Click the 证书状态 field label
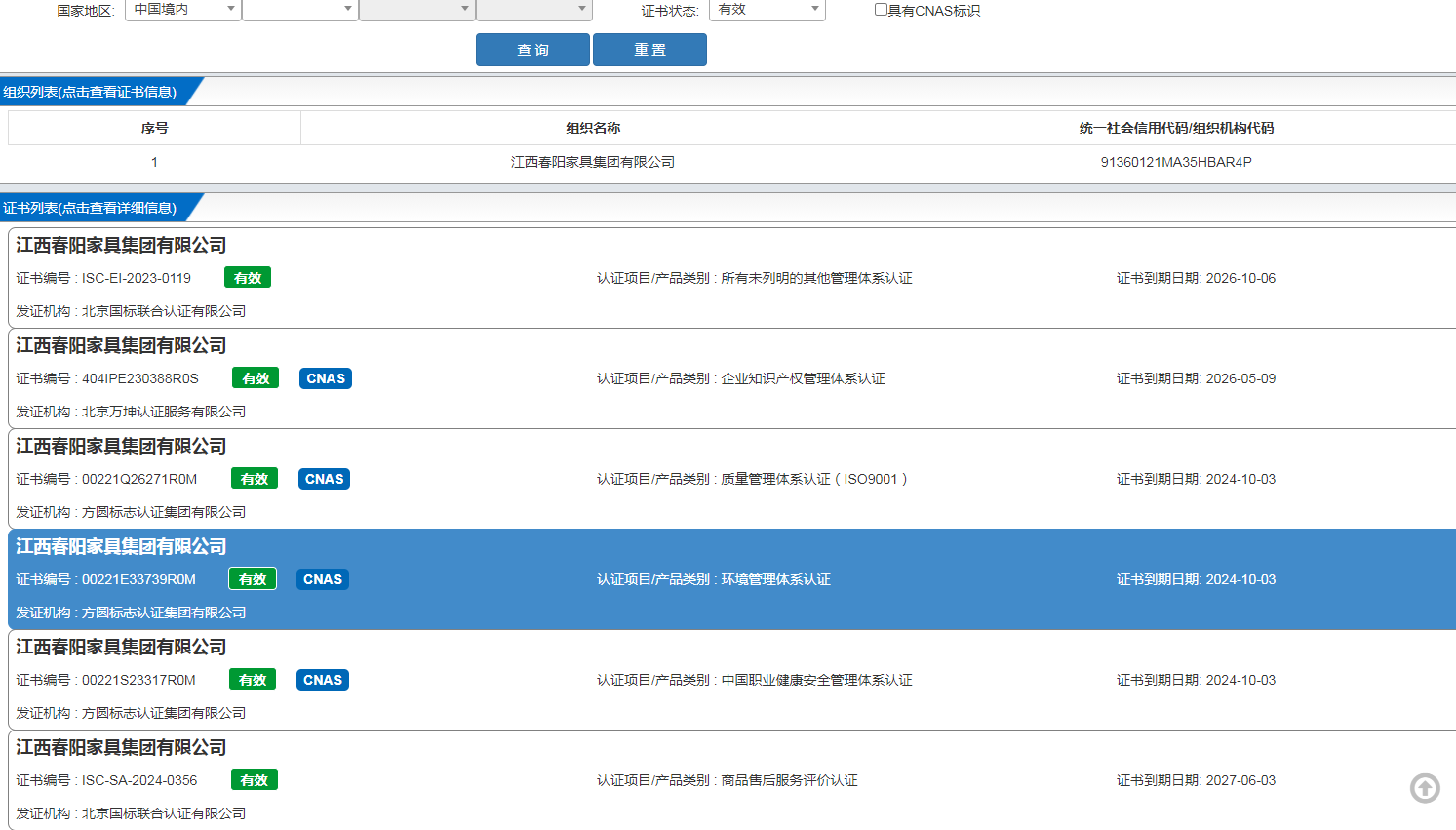 pyautogui.click(x=670, y=11)
